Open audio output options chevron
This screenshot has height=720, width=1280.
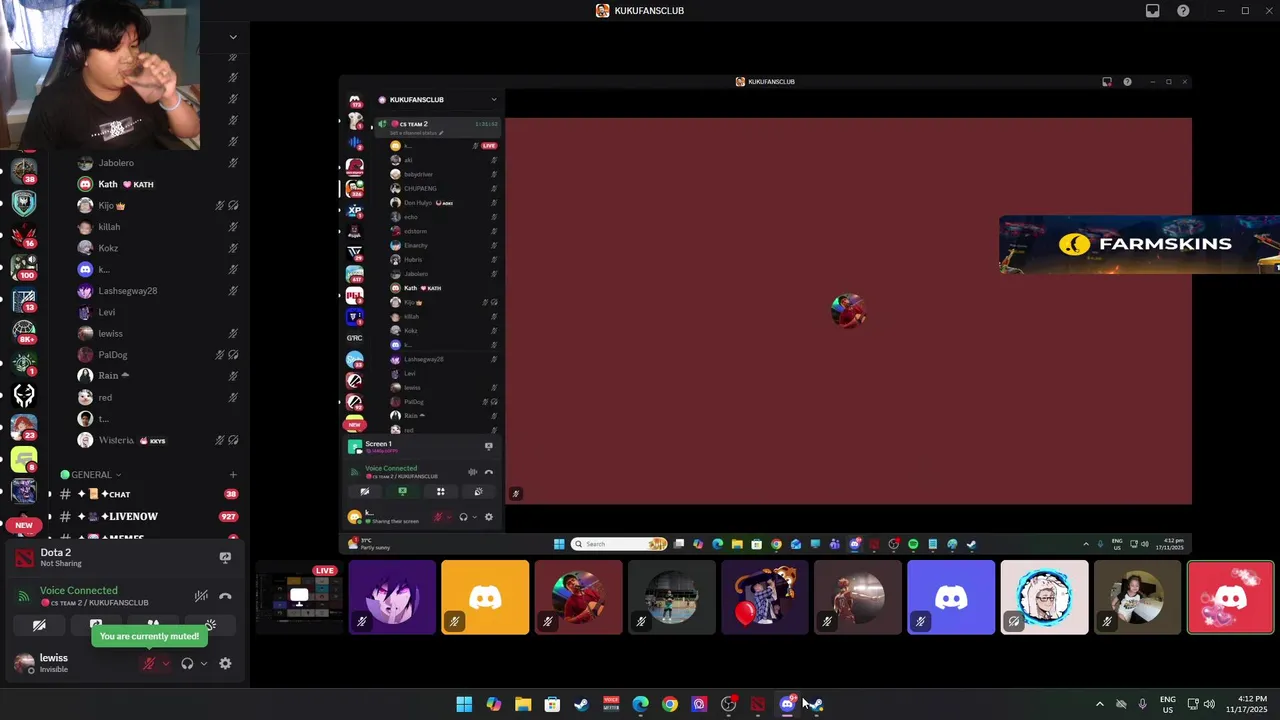[x=204, y=663]
